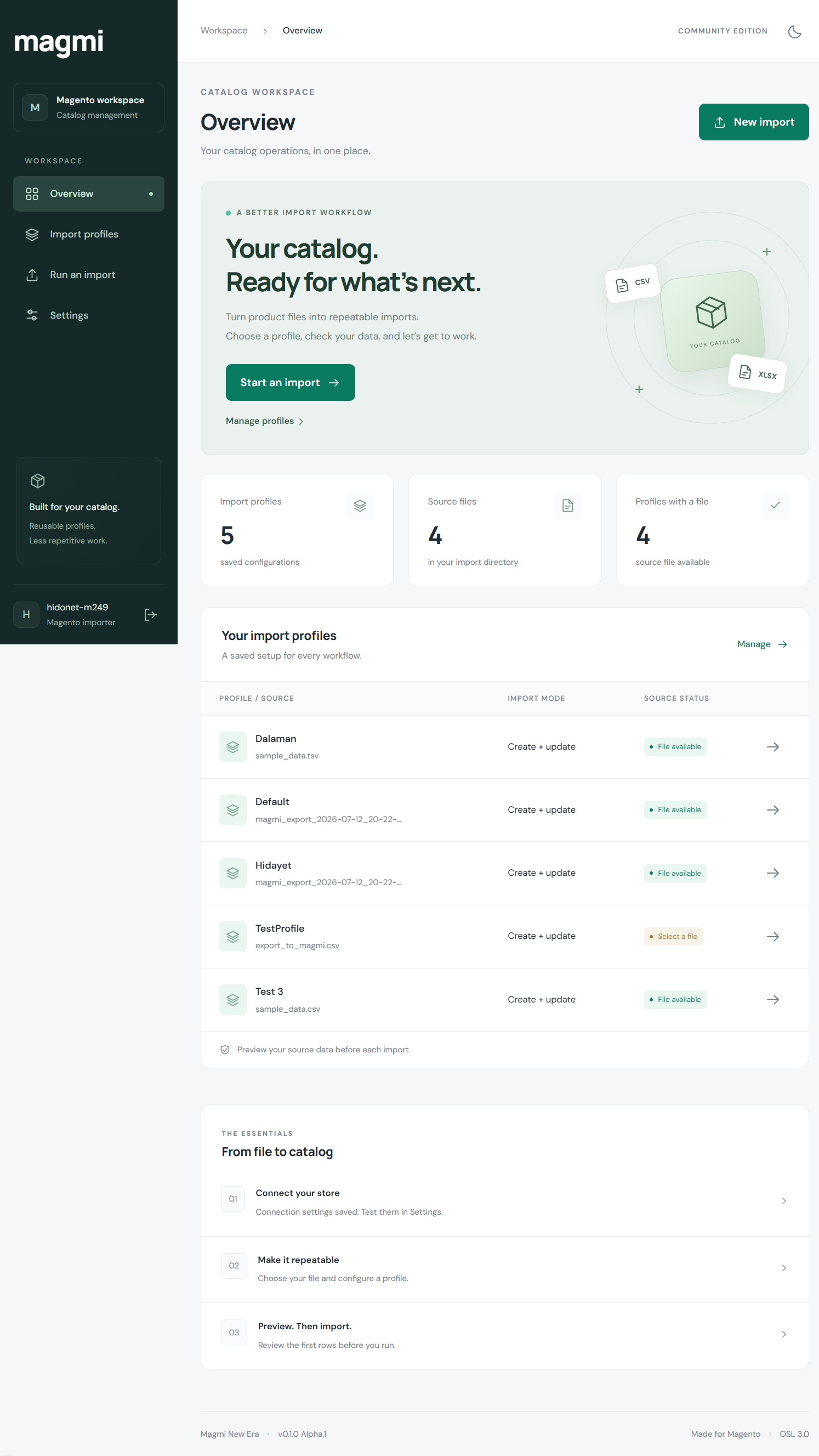Open the Import profiles stat card showing 5
819x1456 pixels.
click(297, 530)
